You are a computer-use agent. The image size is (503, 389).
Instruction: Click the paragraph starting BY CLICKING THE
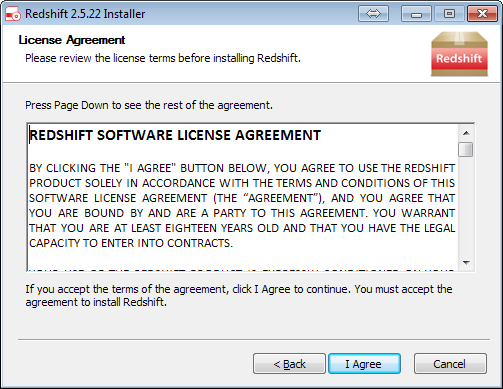(242, 205)
